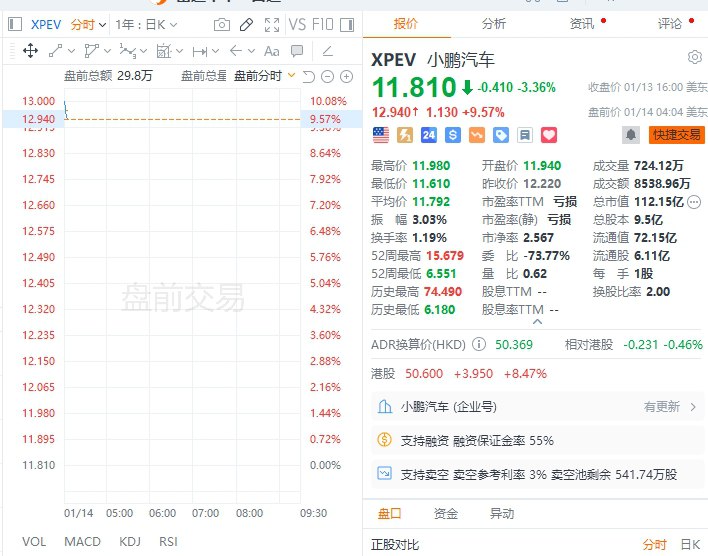Click the 快捷交易 quick trade button
The image size is (708, 556).
[x=676, y=135]
